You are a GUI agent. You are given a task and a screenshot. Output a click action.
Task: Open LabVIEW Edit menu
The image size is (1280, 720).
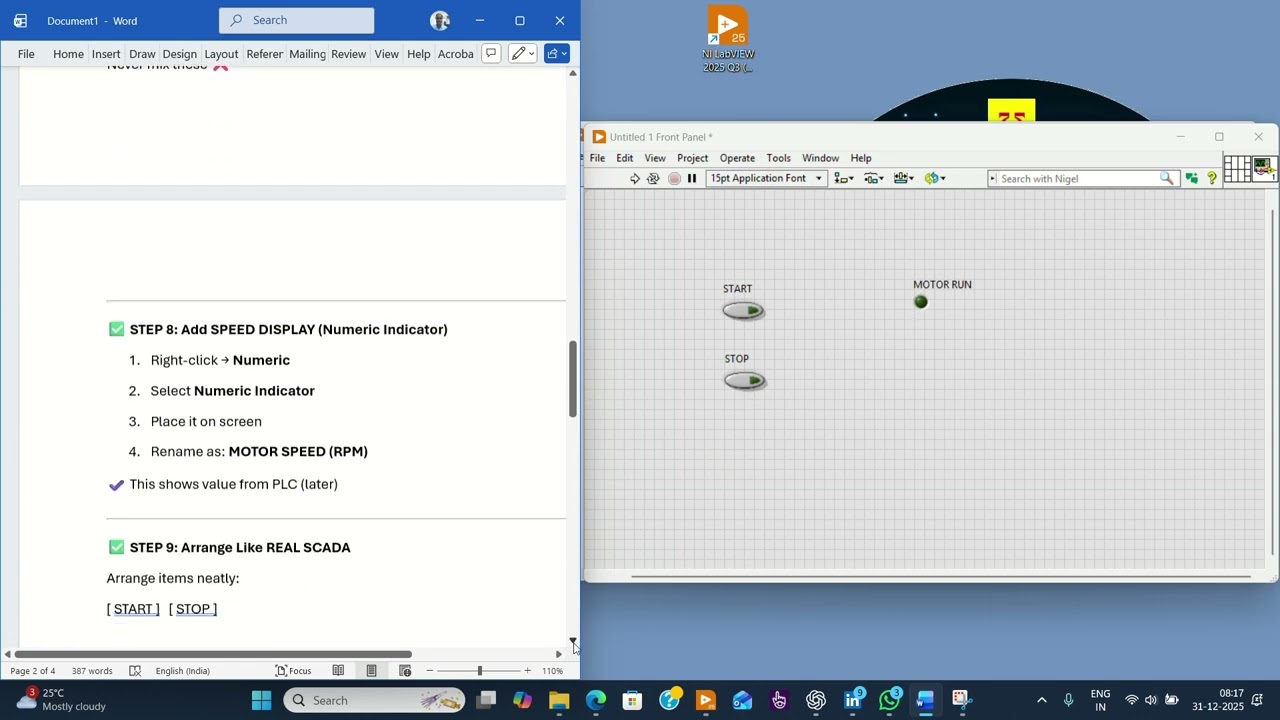(x=625, y=158)
